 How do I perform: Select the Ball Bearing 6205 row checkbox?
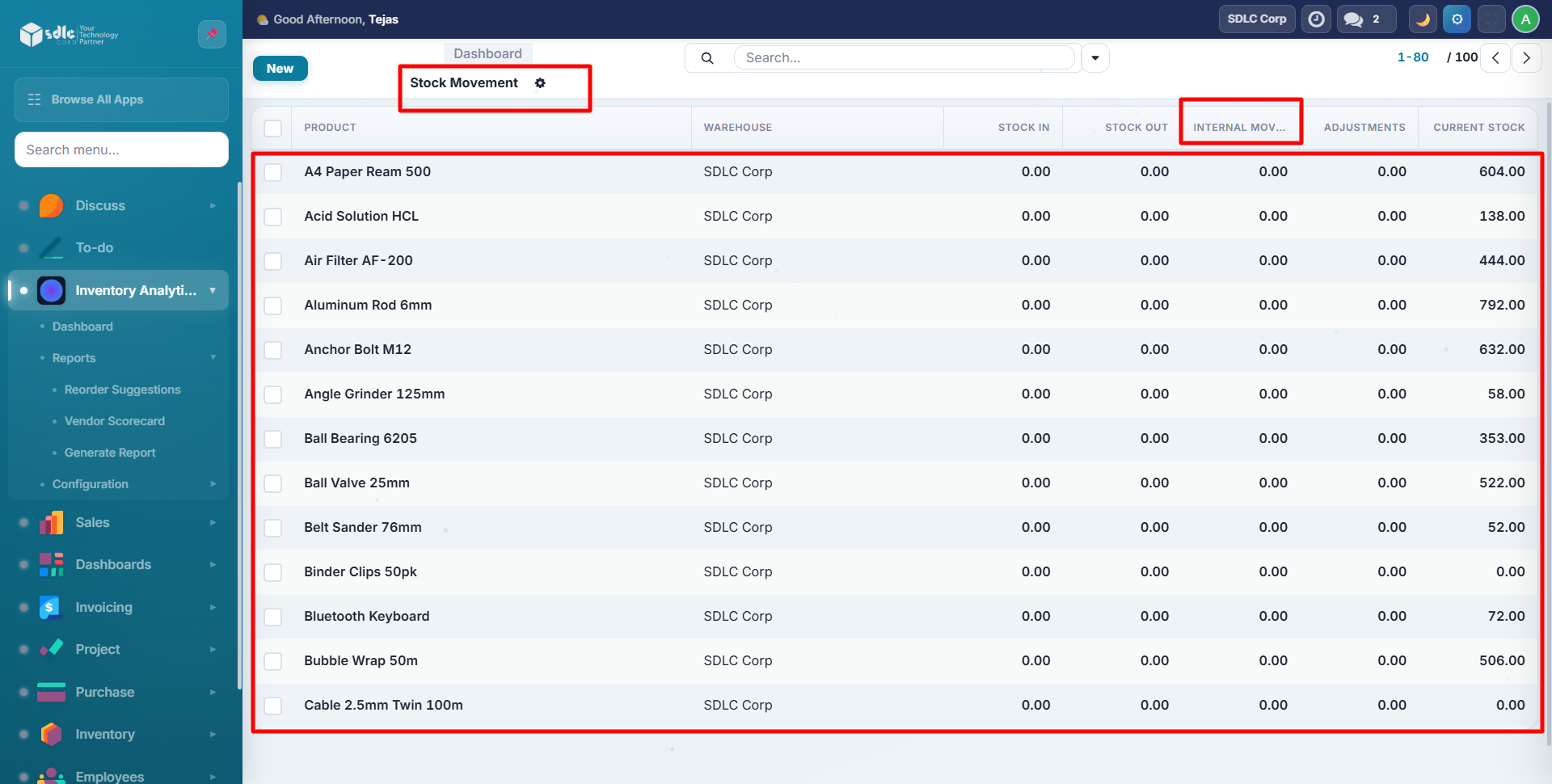[x=273, y=439]
